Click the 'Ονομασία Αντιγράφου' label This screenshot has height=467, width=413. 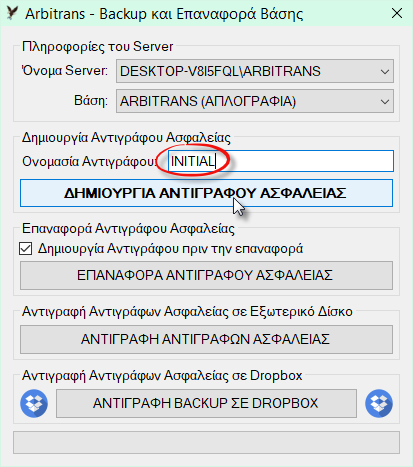coord(89,161)
